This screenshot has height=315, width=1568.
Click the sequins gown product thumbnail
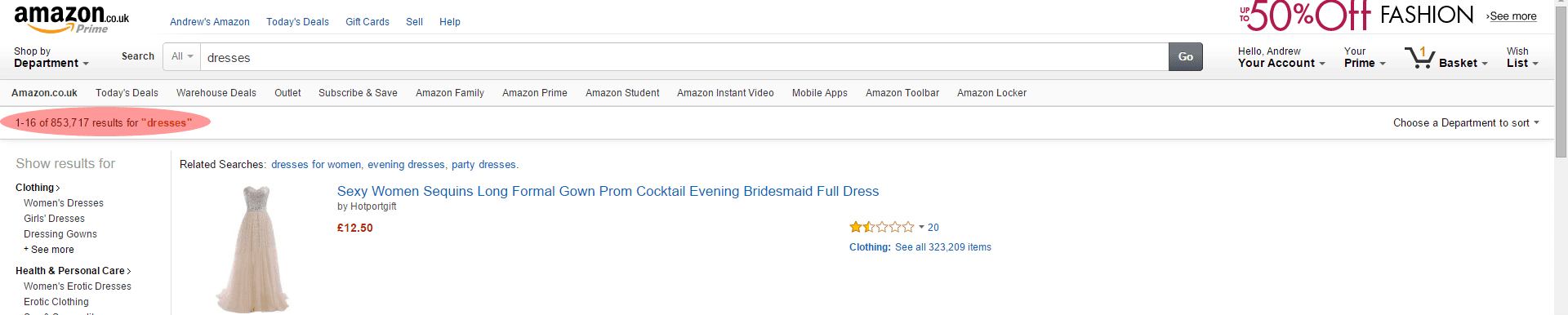(252, 248)
